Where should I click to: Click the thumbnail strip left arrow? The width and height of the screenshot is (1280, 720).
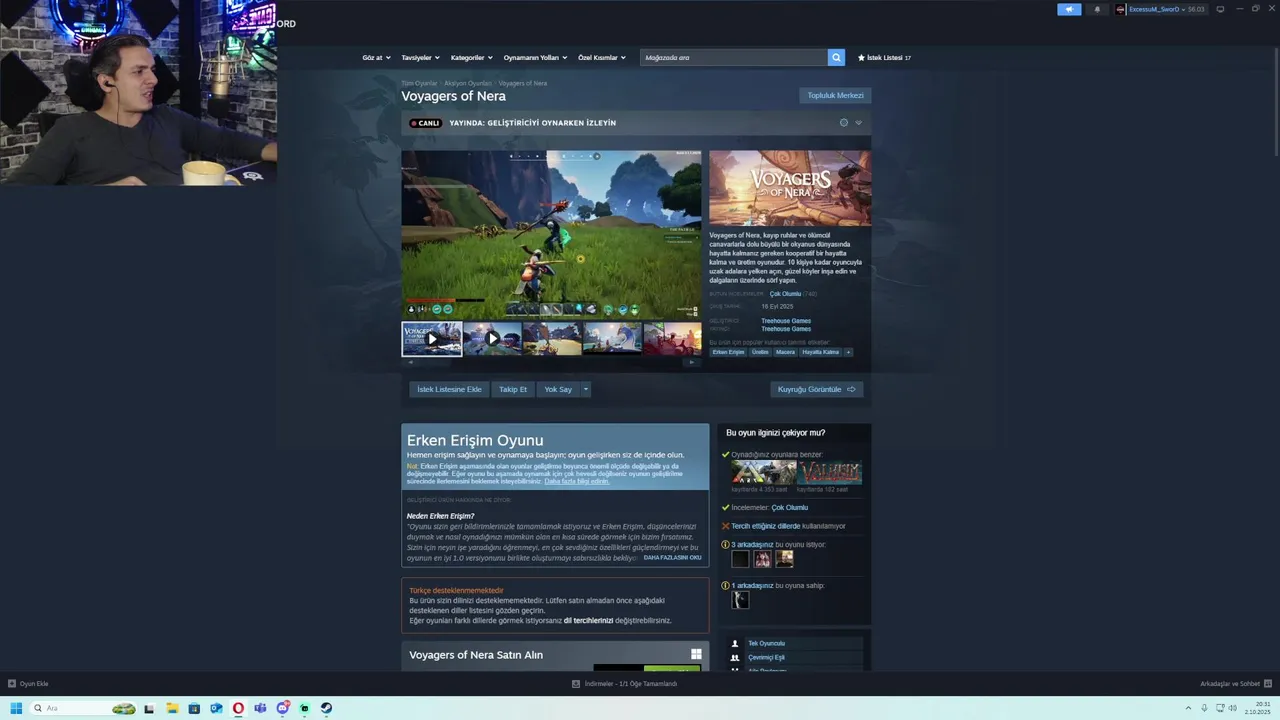coord(410,362)
